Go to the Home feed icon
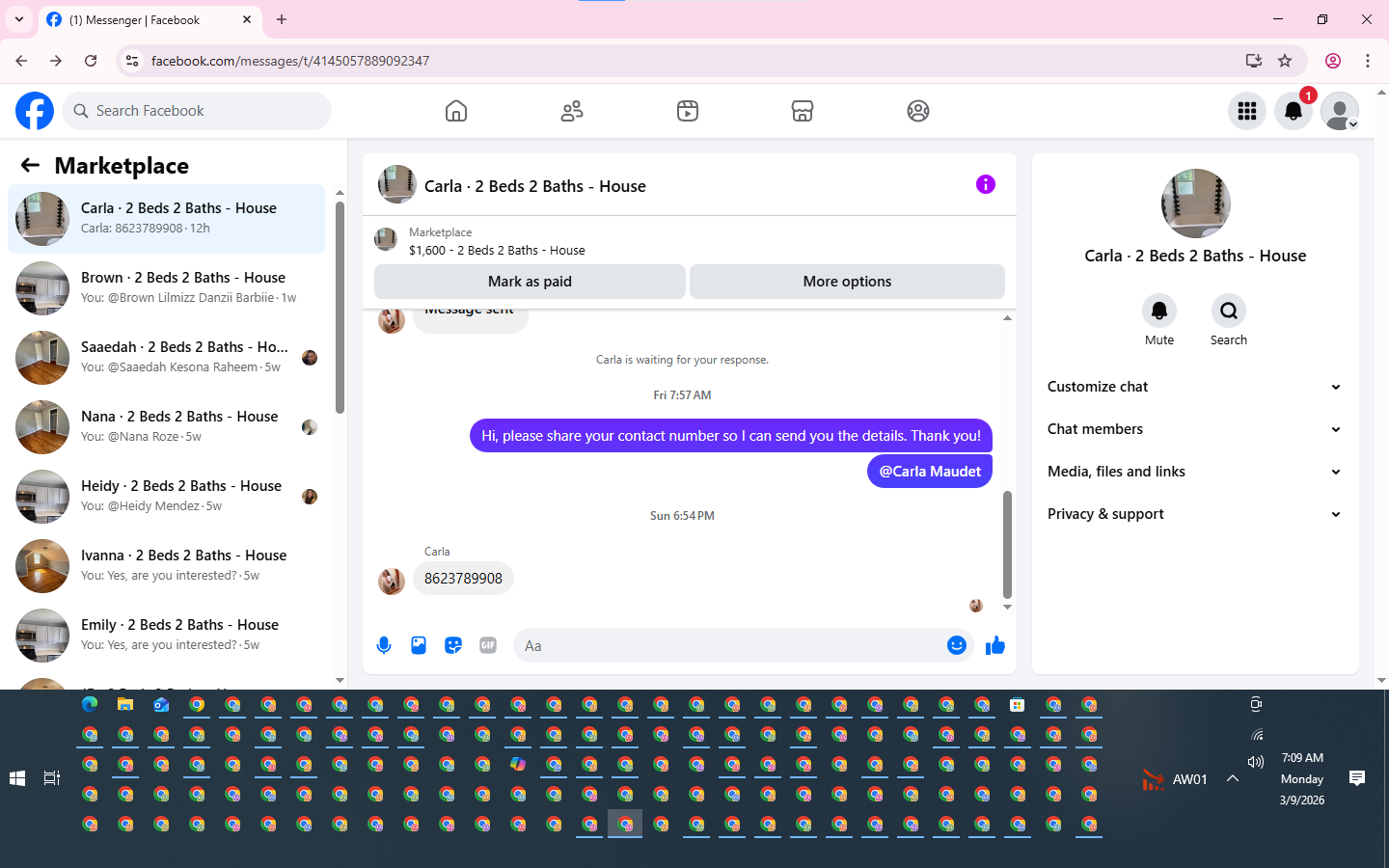 point(456,111)
